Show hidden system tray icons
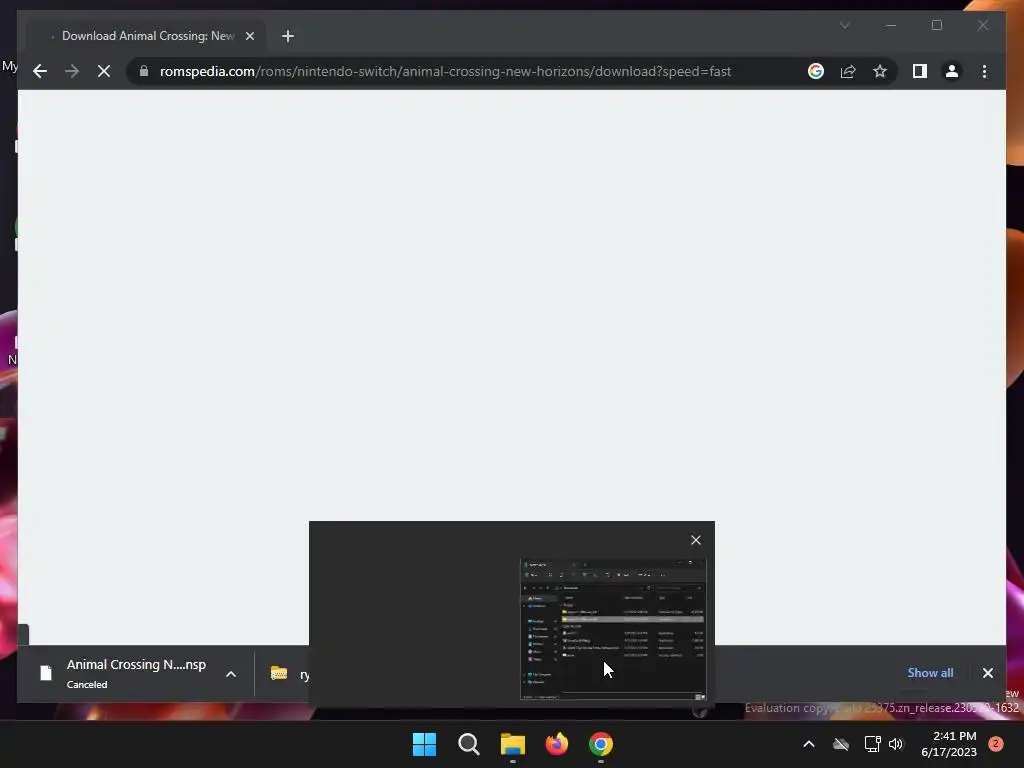Screen dimensions: 1024x768 pos(808,744)
